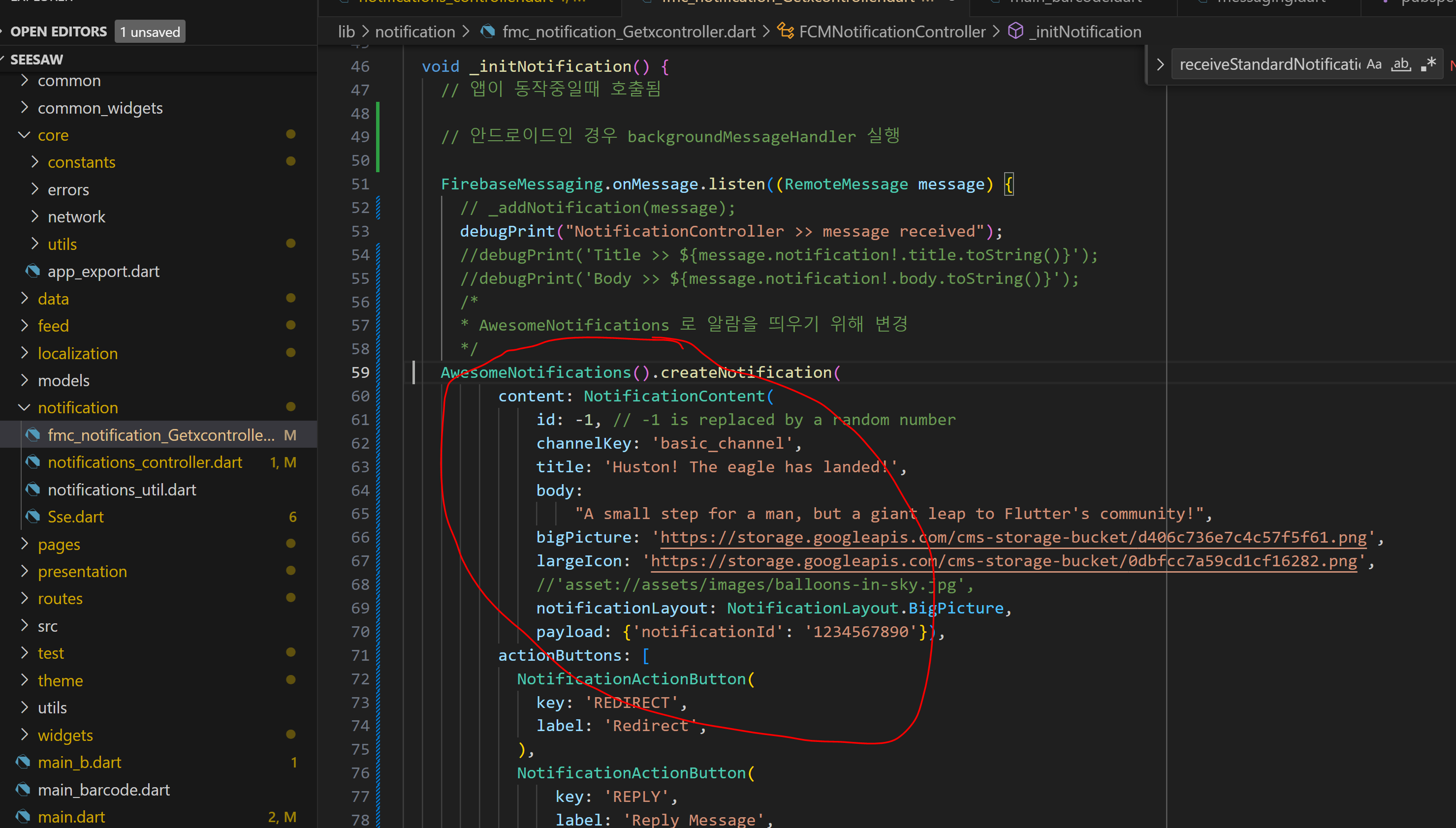Select notification in breadcrumb path
Viewport: 1456px width, 828px height.
point(415,32)
